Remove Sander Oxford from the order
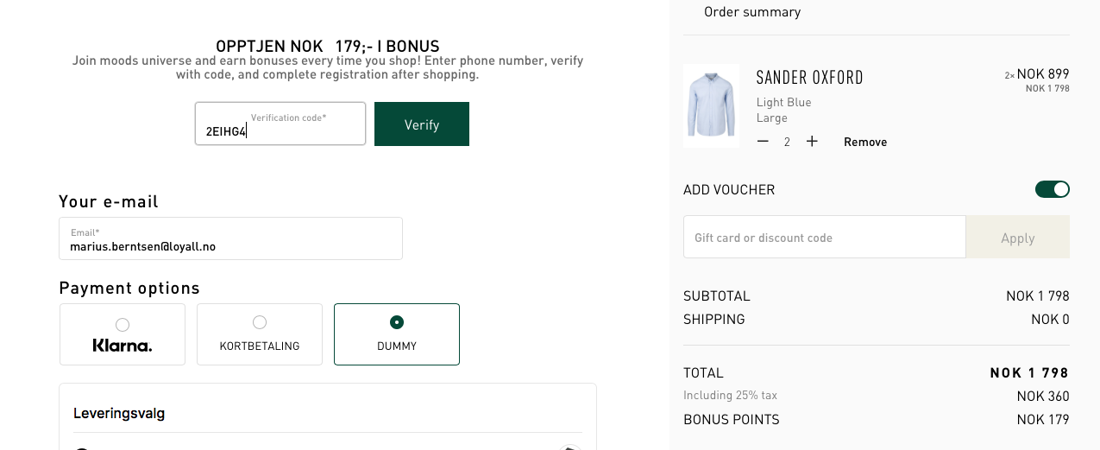The height and width of the screenshot is (450, 1100). (x=865, y=142)
